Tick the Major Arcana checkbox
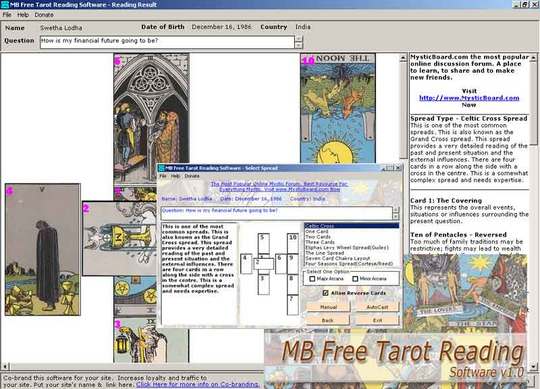Screen dimensions: 540x389 coord(312,279)
